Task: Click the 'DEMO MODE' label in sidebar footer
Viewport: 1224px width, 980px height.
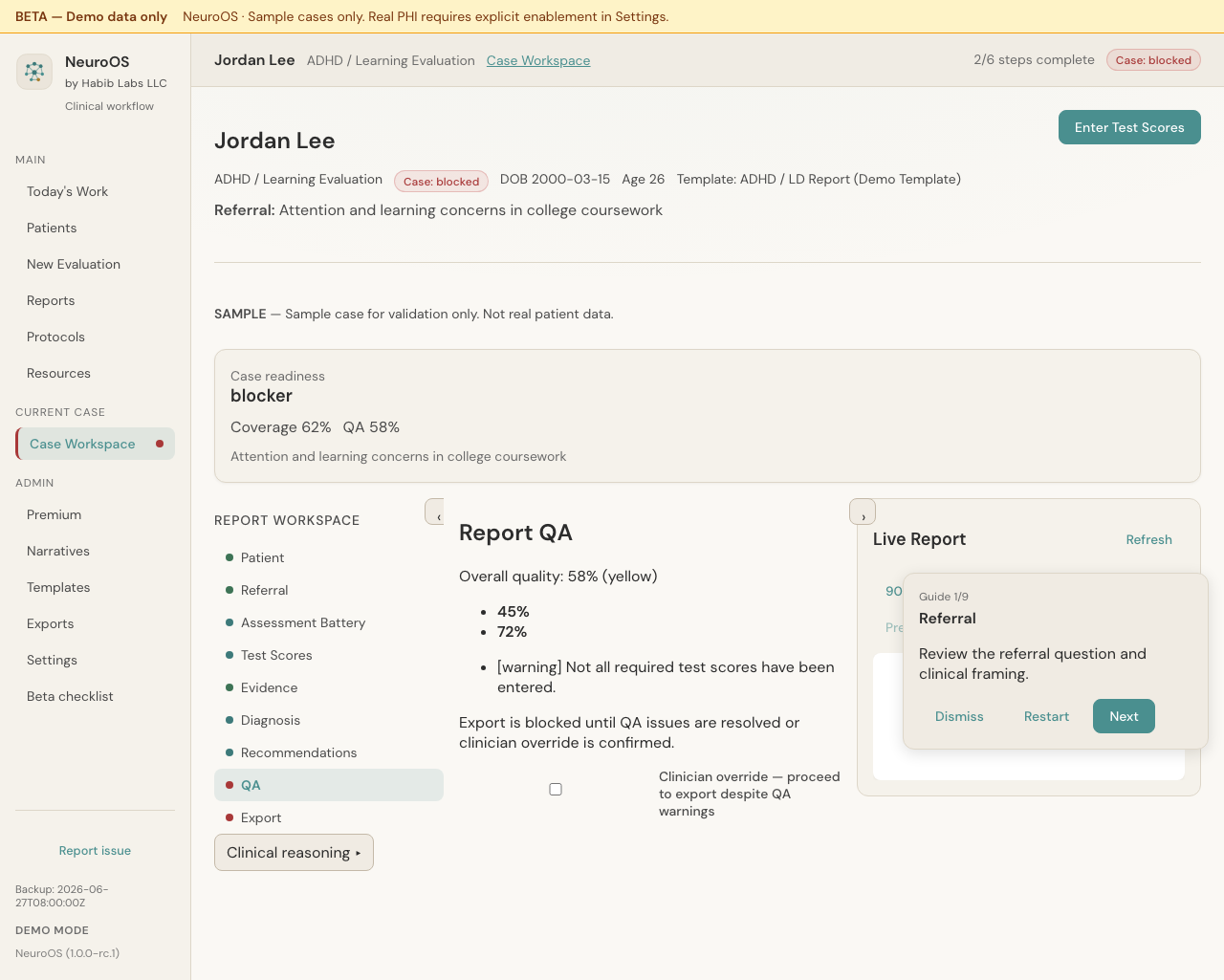Action: pyautogui.click(x=52, y=930)
